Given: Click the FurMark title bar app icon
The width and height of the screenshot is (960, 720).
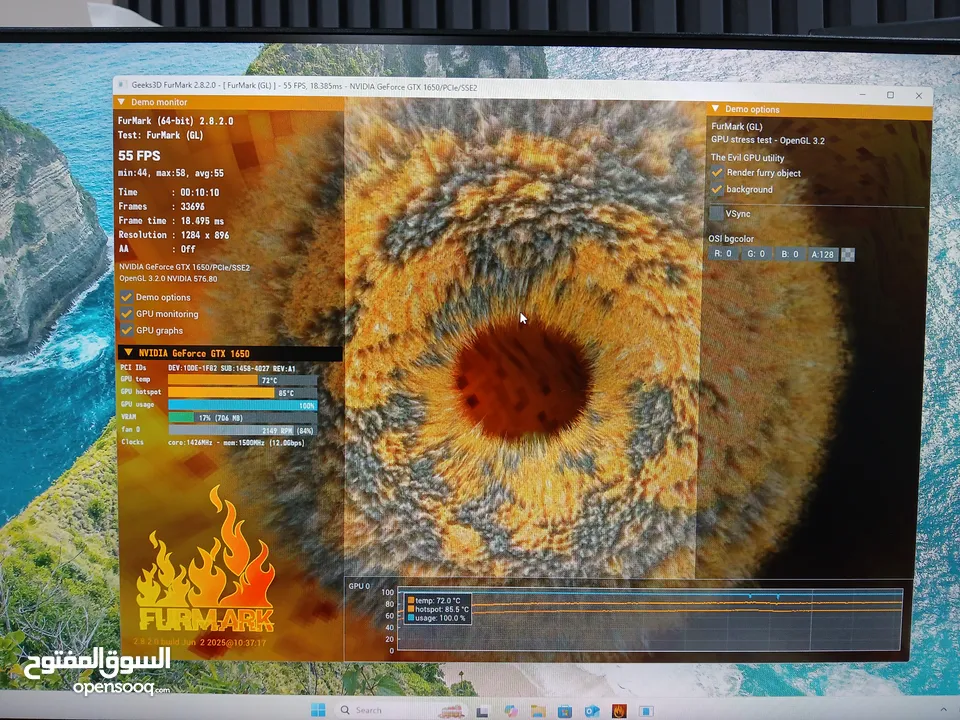Looking at the screenshot, I should point(121,84).
